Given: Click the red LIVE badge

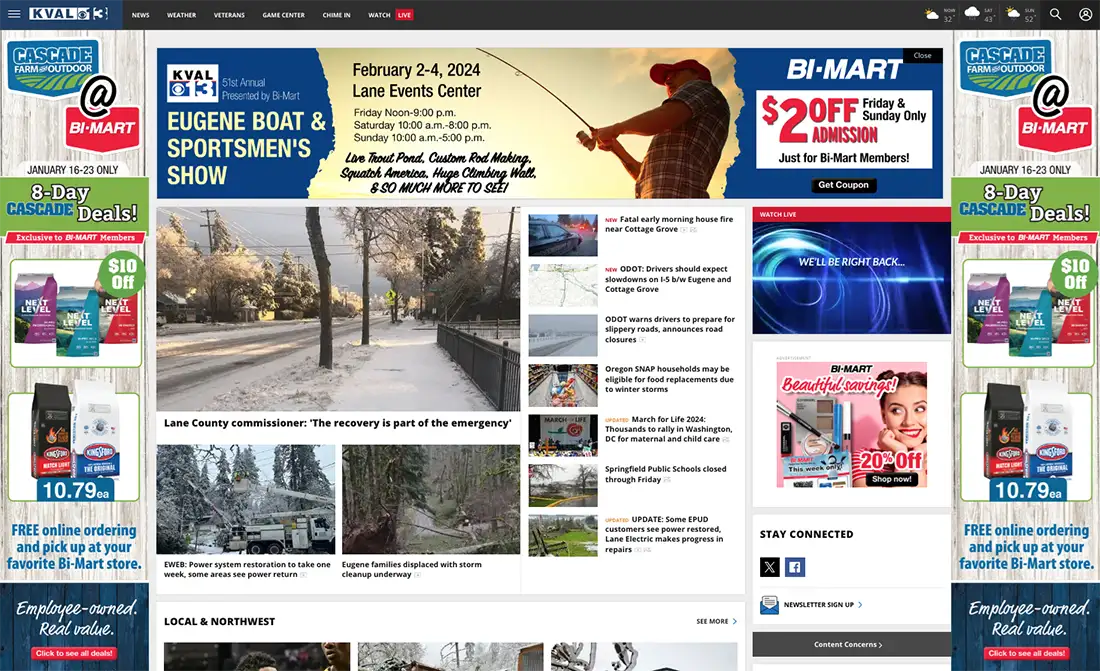Looking at the screenshot, I should (x=404, y=15).
